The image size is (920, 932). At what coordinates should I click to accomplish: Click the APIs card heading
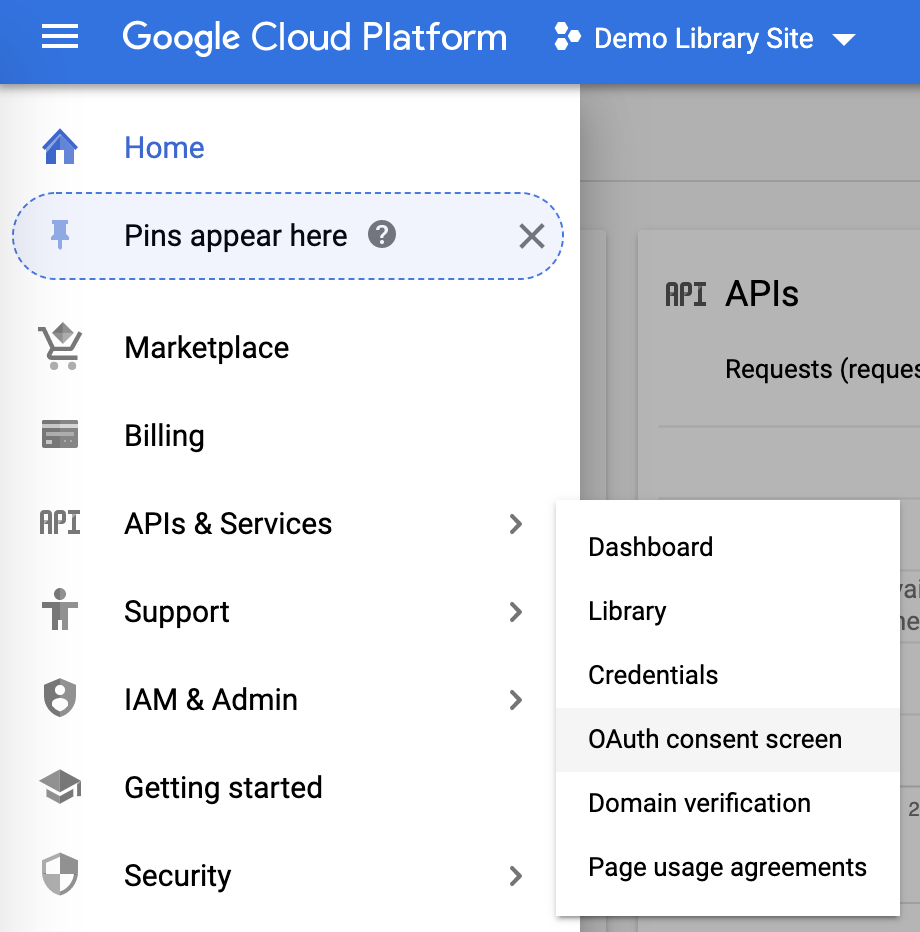click(x=762, y=294)
